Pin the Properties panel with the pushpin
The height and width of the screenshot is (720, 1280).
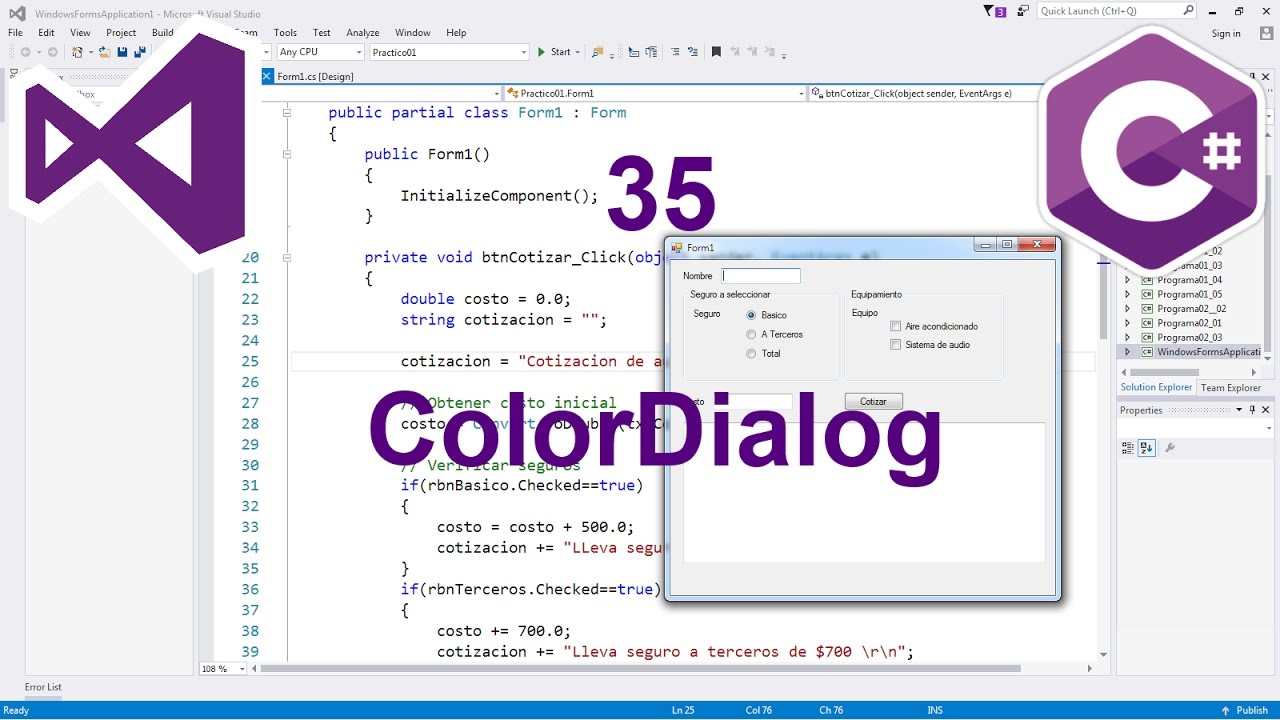pos(1252,410)
